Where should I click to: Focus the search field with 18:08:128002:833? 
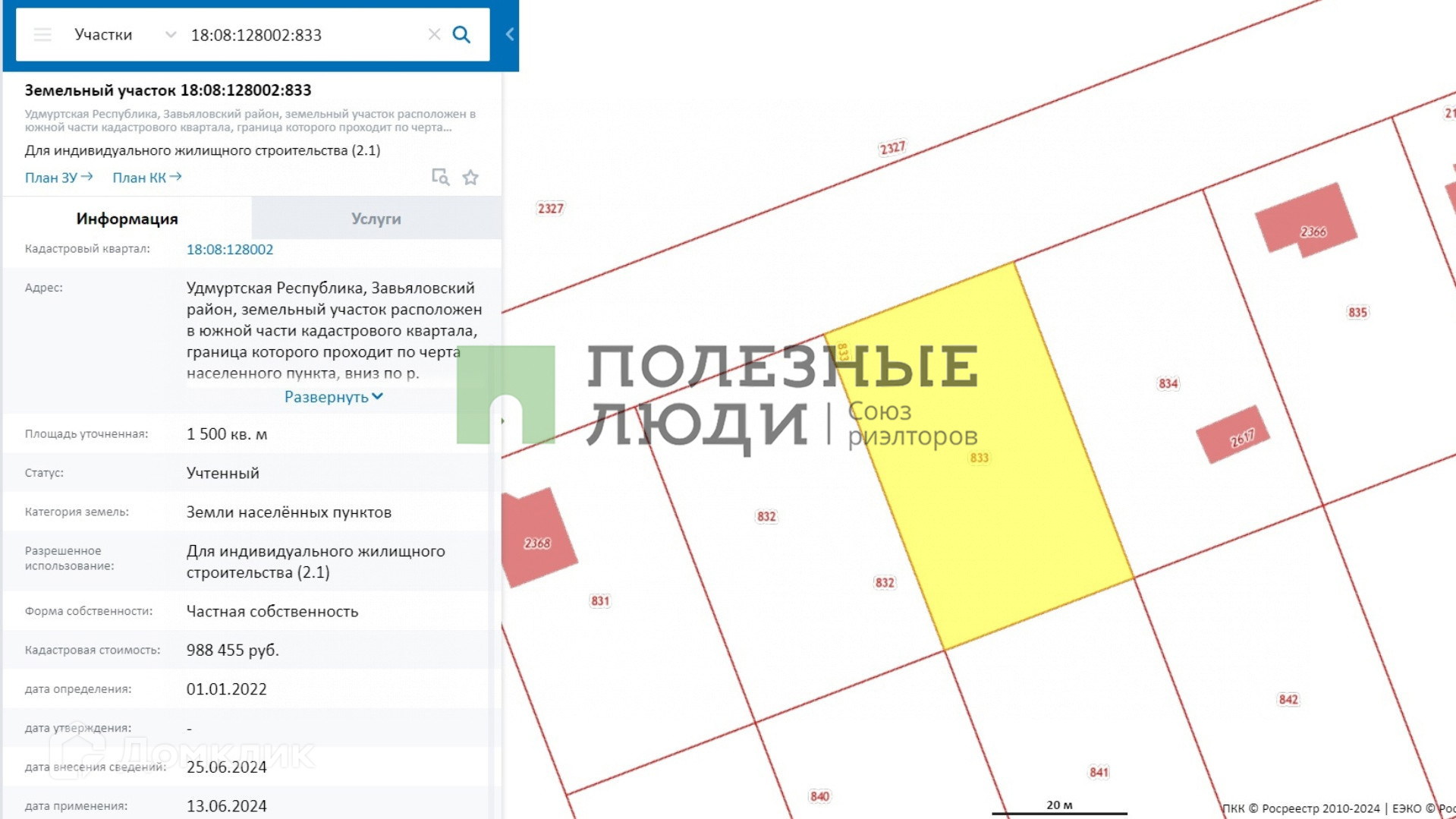(x=303, y=35)
